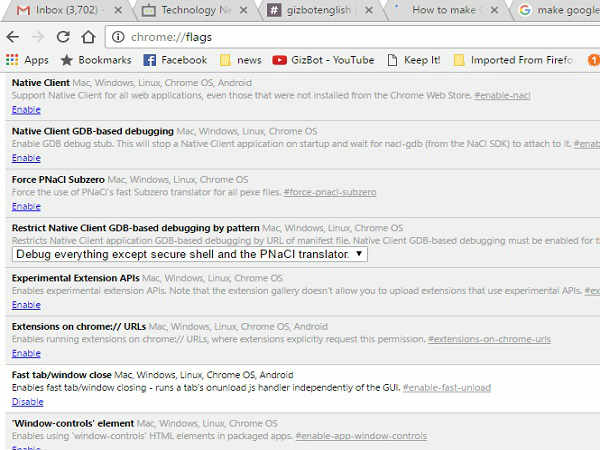Open the Facebook bookmark

pyautogui.click(x=175, y=60)
